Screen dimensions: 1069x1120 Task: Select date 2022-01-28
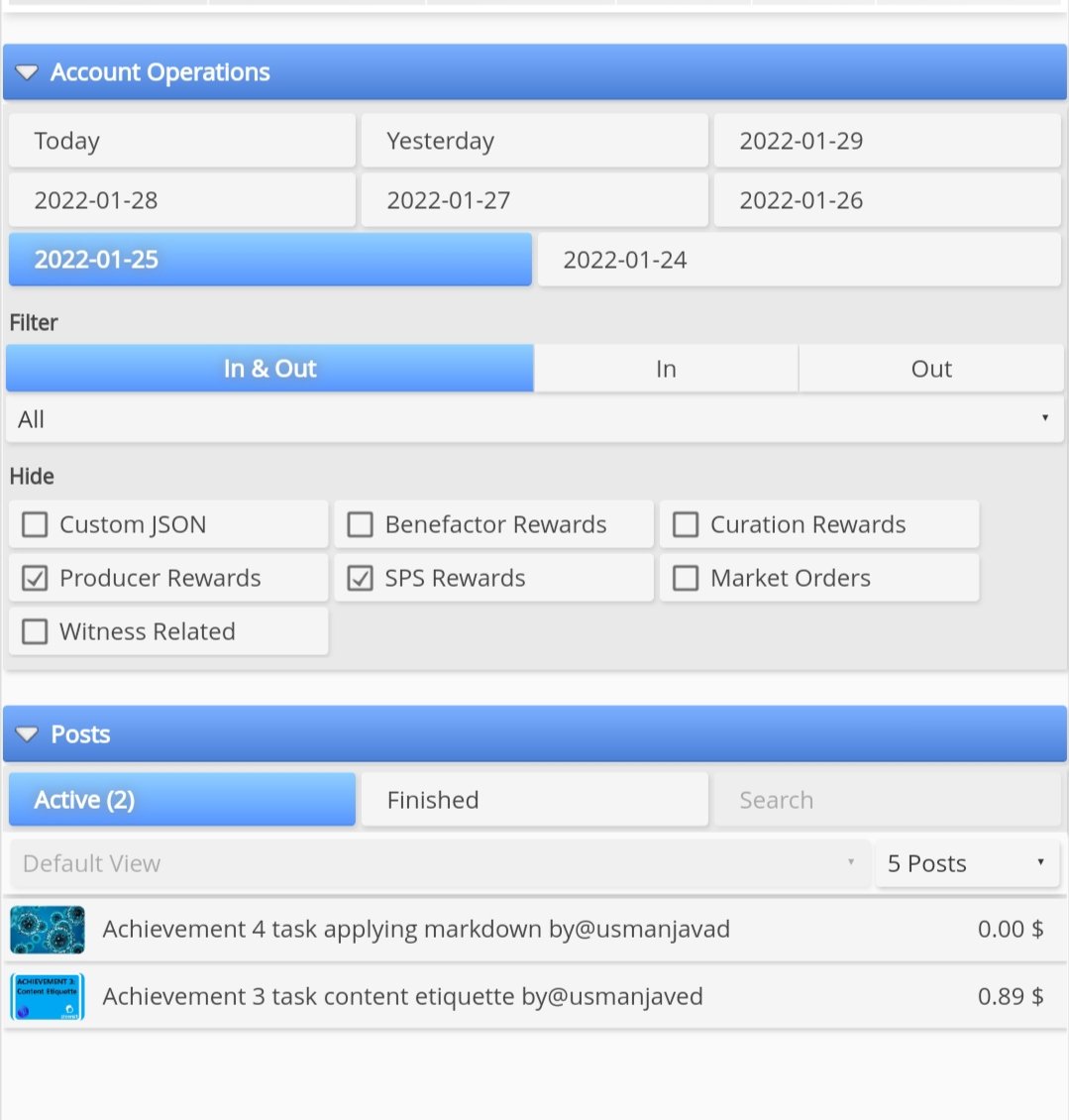pos(182,200)
